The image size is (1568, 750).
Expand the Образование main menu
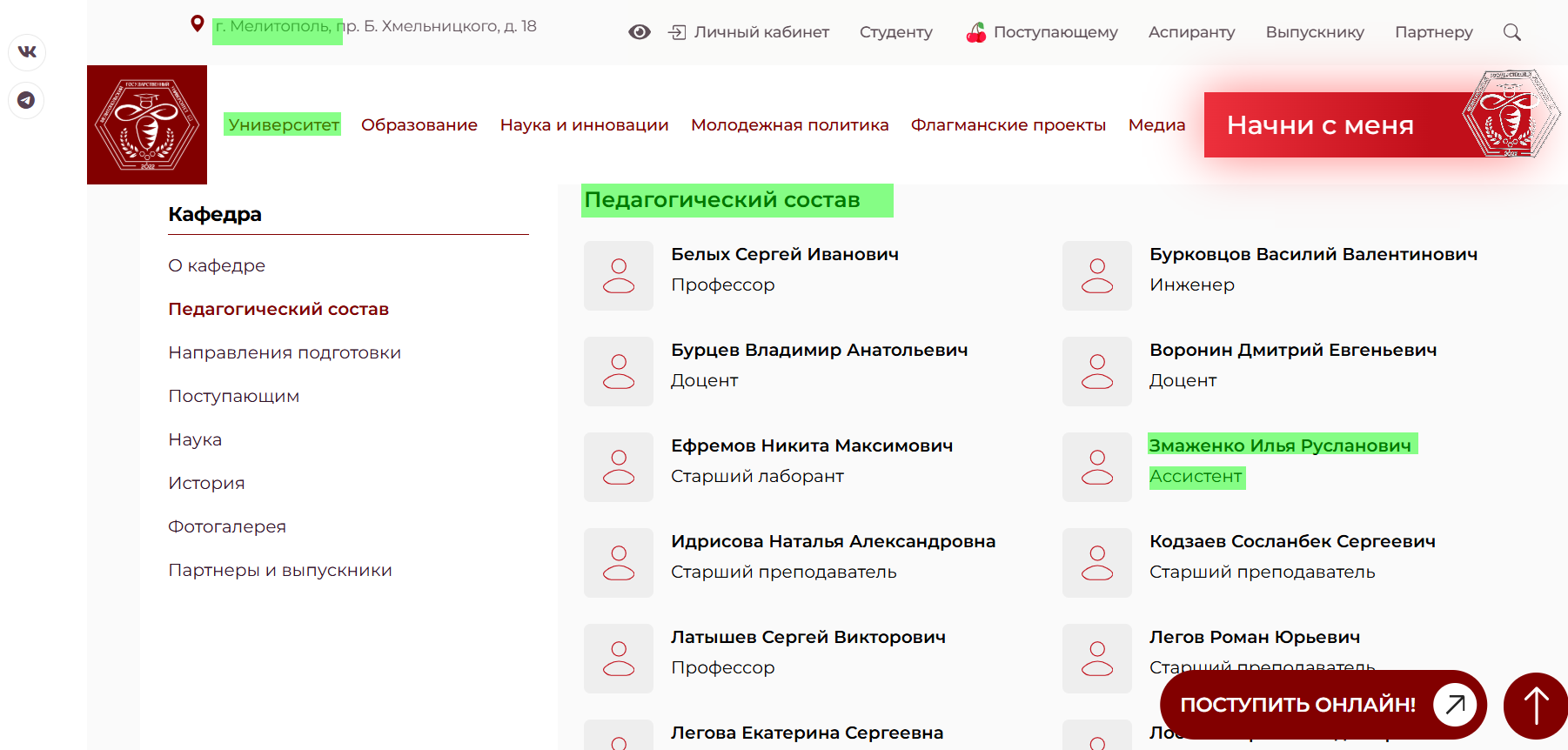tap(419, 124)
